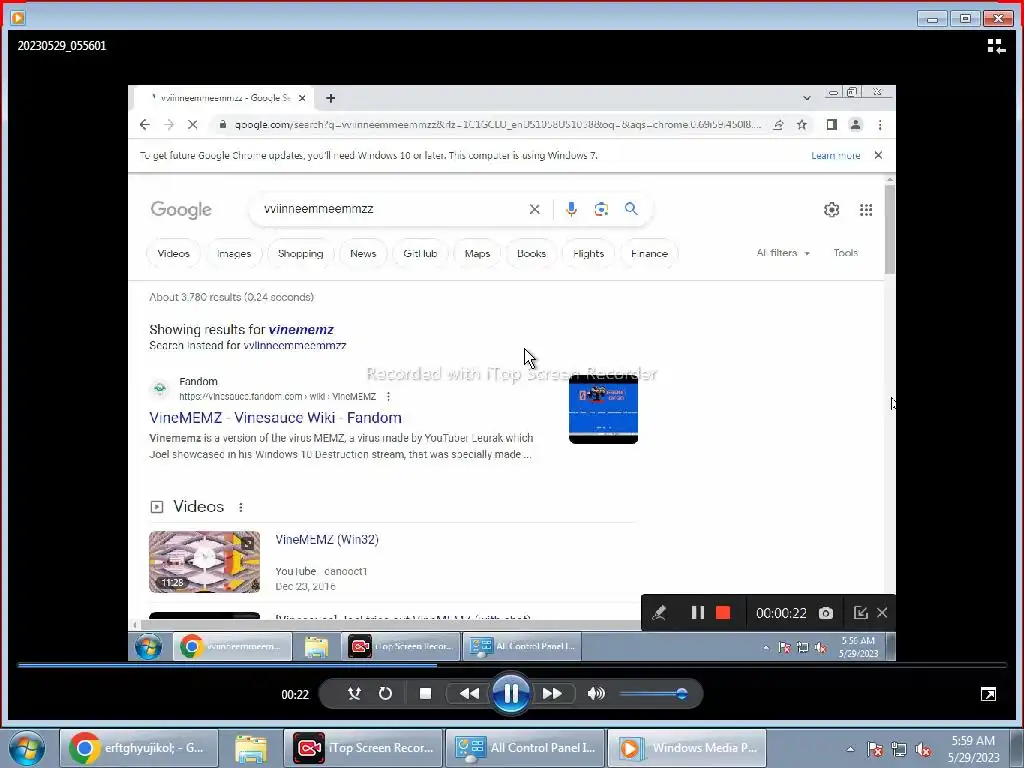Click the blue magnifier search icon
Image resolution: width=1024 pixels, height=768 pixels.
631,209
